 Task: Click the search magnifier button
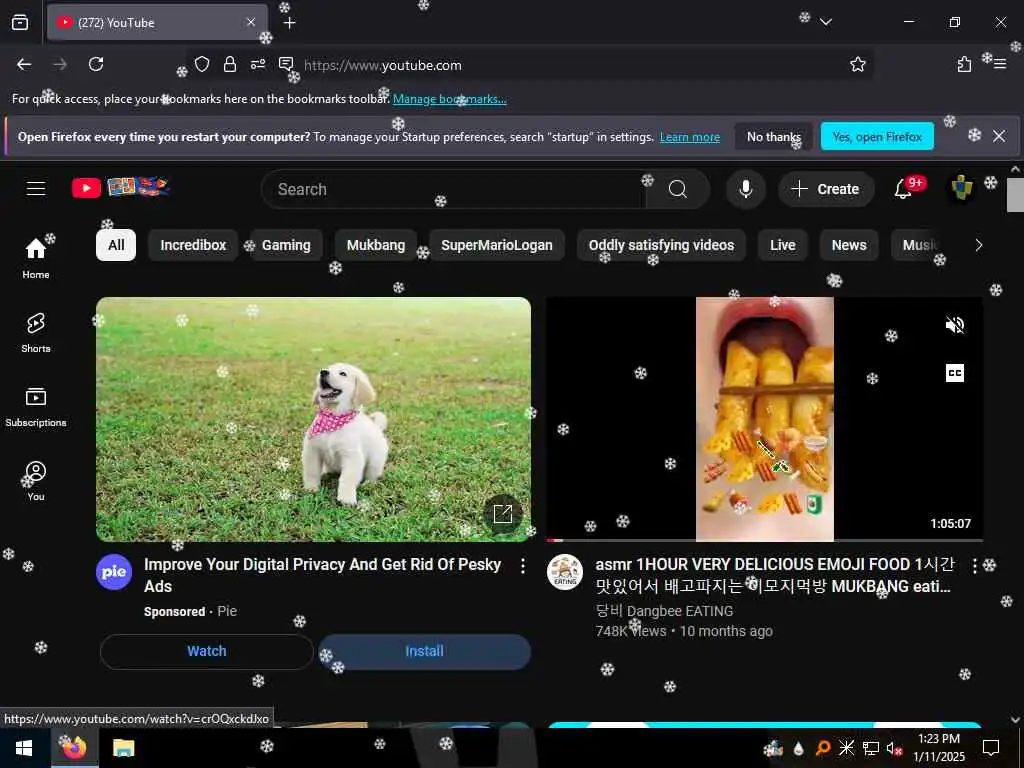tap(678, 189)
